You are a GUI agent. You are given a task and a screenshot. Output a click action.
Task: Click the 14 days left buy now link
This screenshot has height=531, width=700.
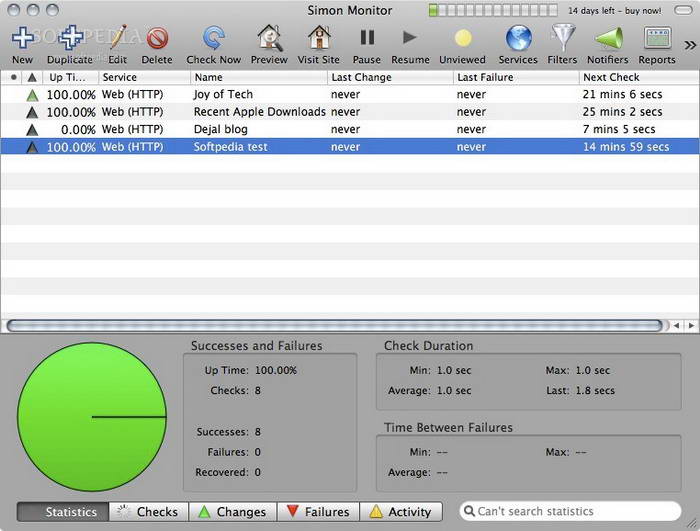click(x=615, y=10)
